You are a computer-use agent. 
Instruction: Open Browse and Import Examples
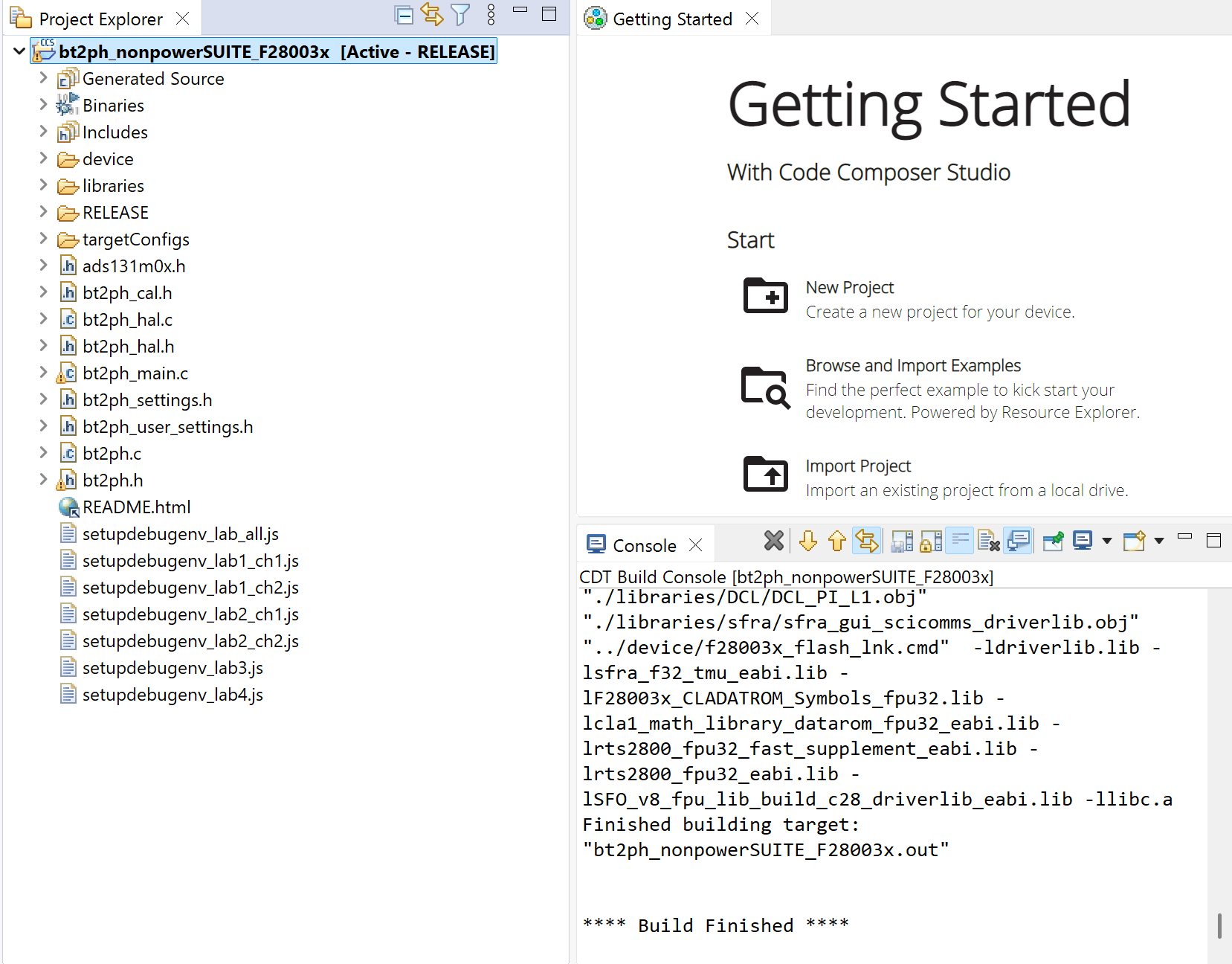click(x=913, y=365)
